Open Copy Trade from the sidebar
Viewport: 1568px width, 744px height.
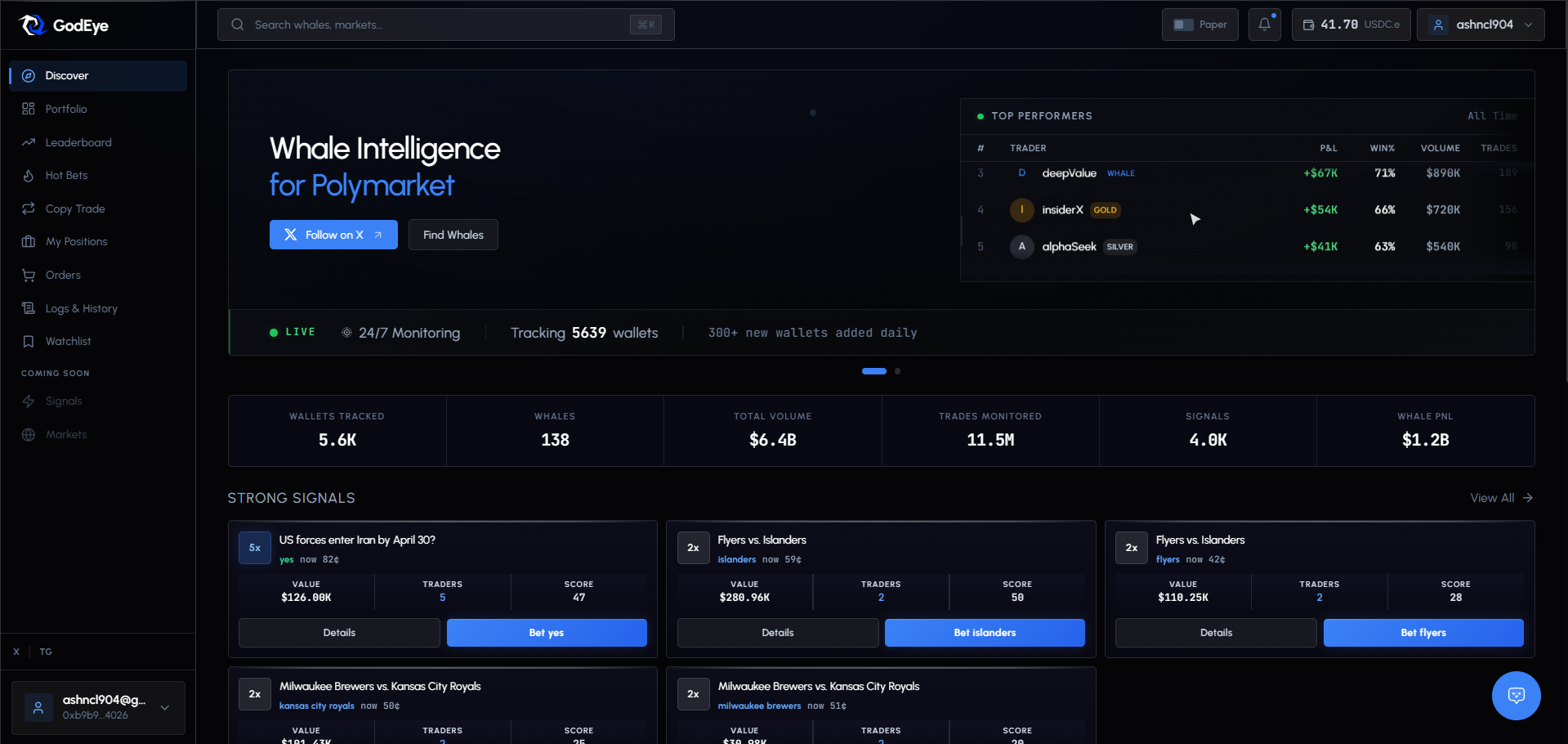[x=74, y=208]
